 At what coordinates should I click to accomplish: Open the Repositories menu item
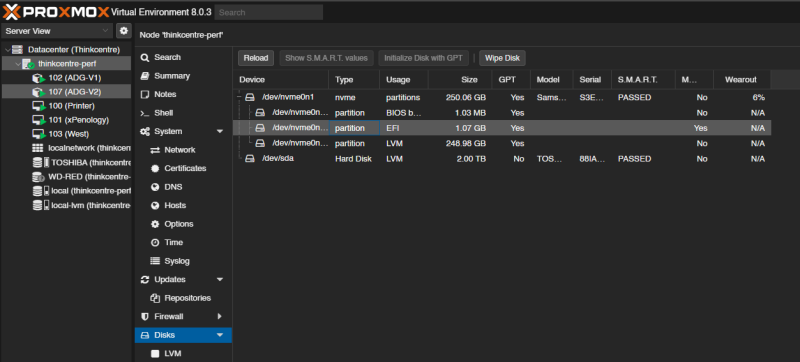(x=184, y=298)
